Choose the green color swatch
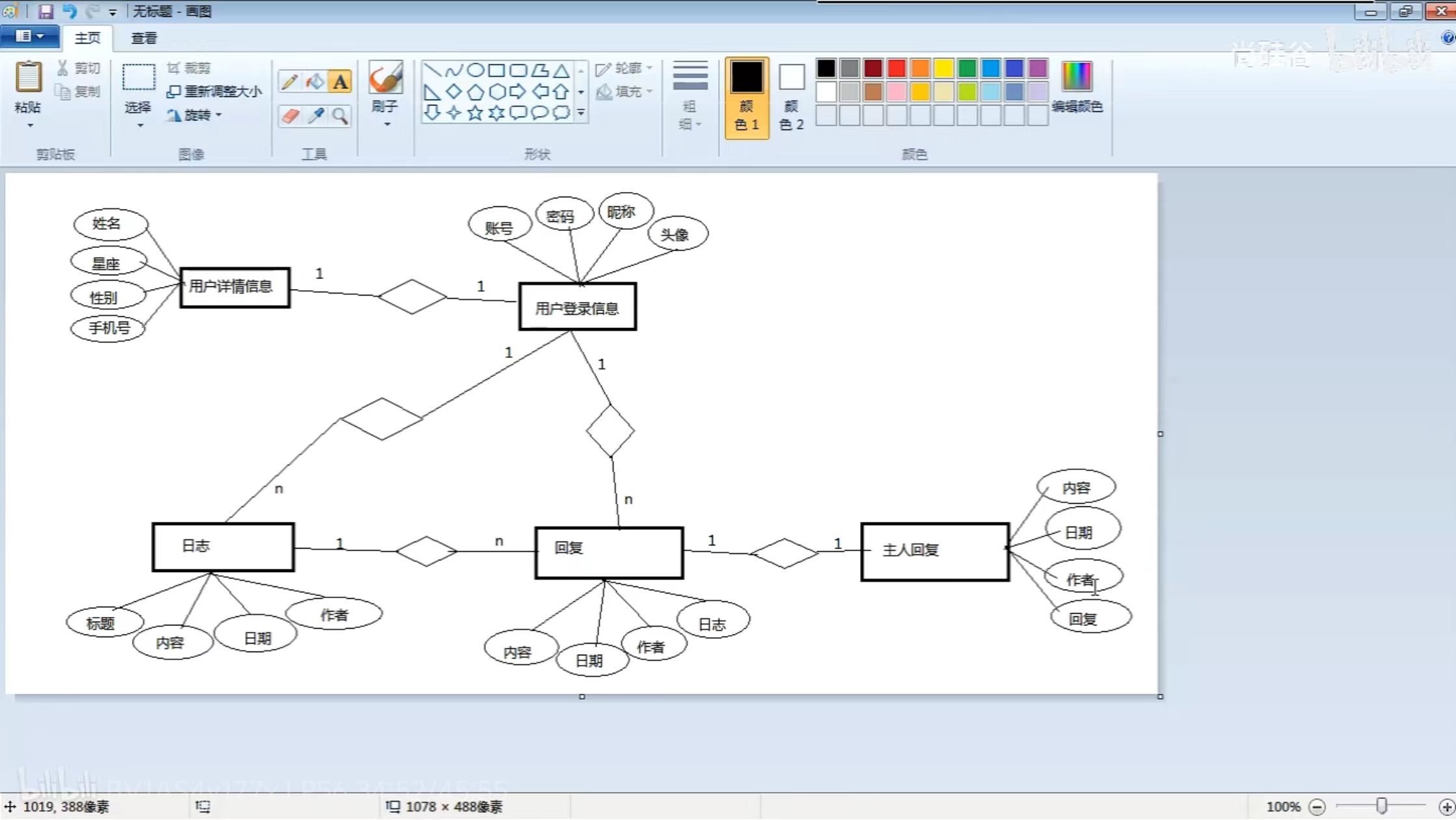 pyautogui.click(x=967, y=68)
